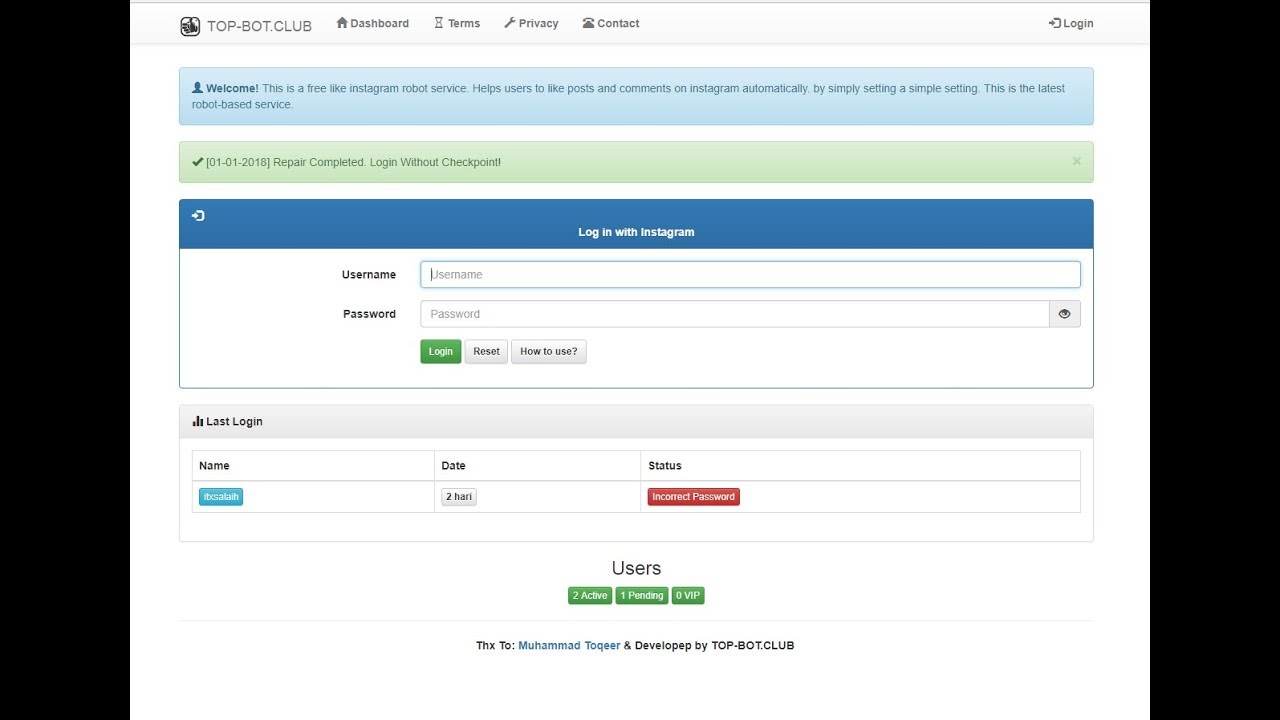This screenshot has width=1280, height=720.
Task: Open the TOP-BOT.CLUB brand link
Action: click(246, 26)
